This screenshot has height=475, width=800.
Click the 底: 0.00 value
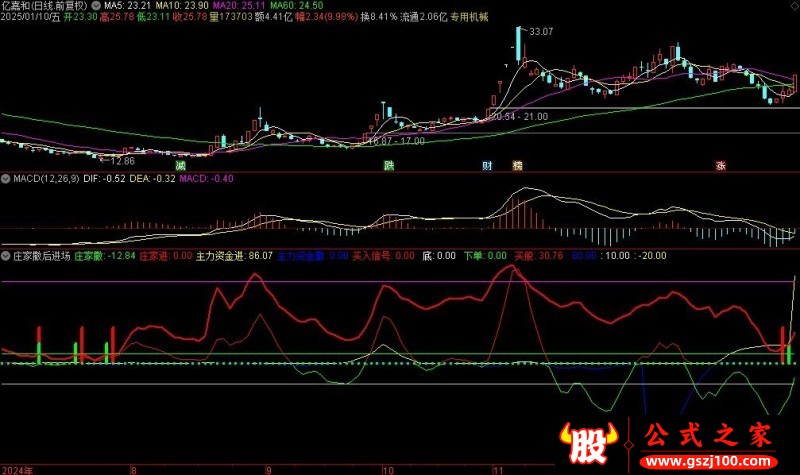tap(439, 256)
